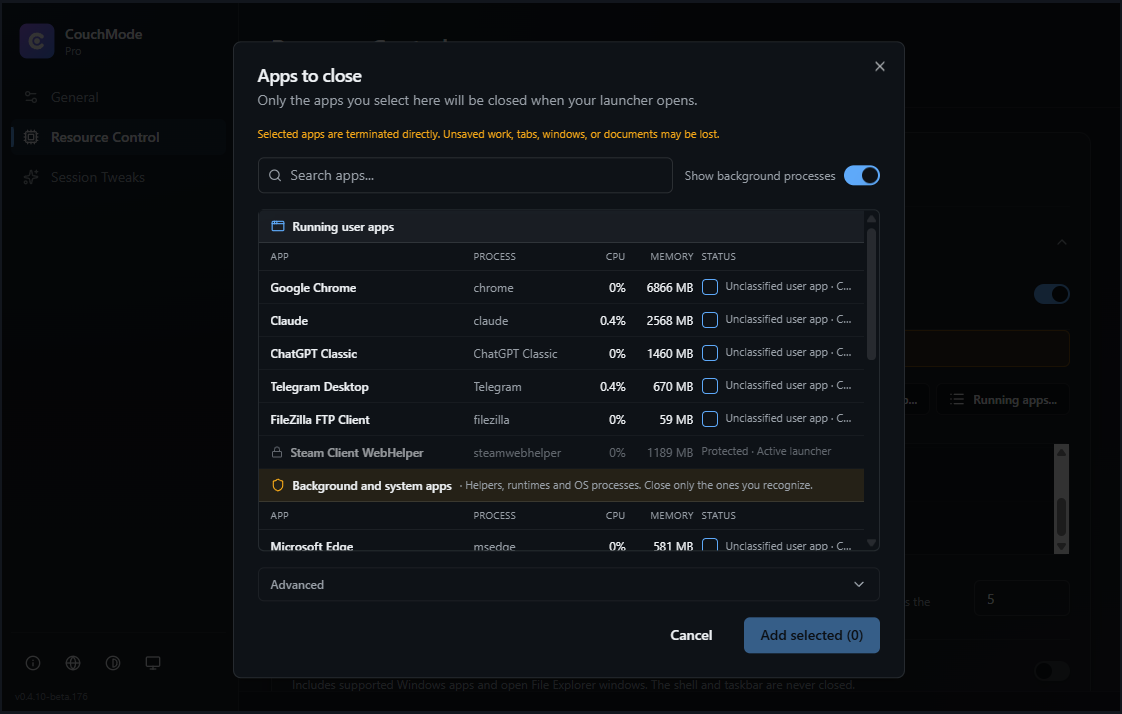This screenshot has height=714, width=1122.
Task: Click the Running user apps section header
Action: [x=561, y=226]
